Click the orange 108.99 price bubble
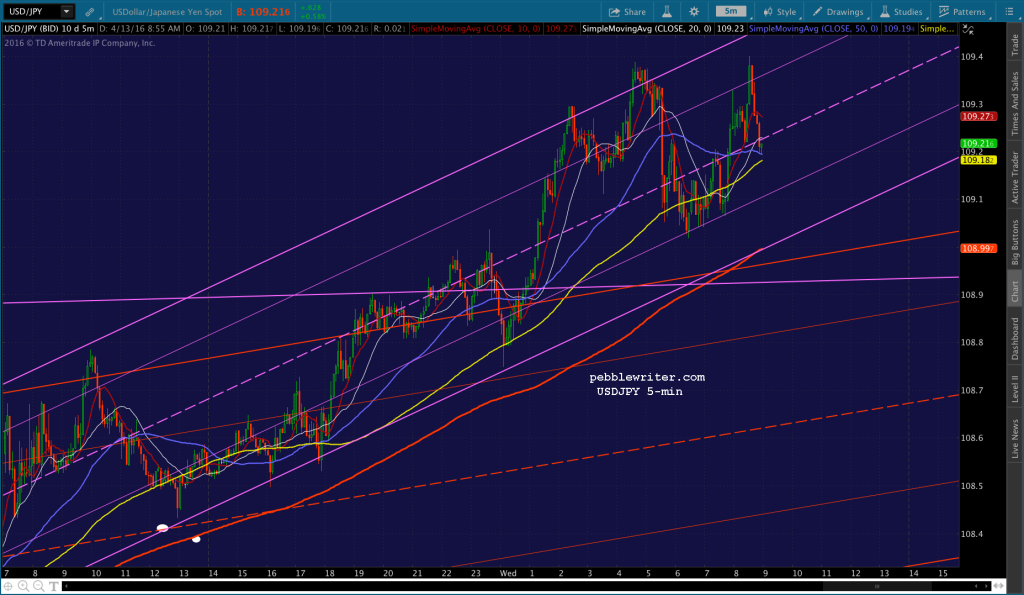Viewport: 1024px width, 595px height. (x=978, y=248)
